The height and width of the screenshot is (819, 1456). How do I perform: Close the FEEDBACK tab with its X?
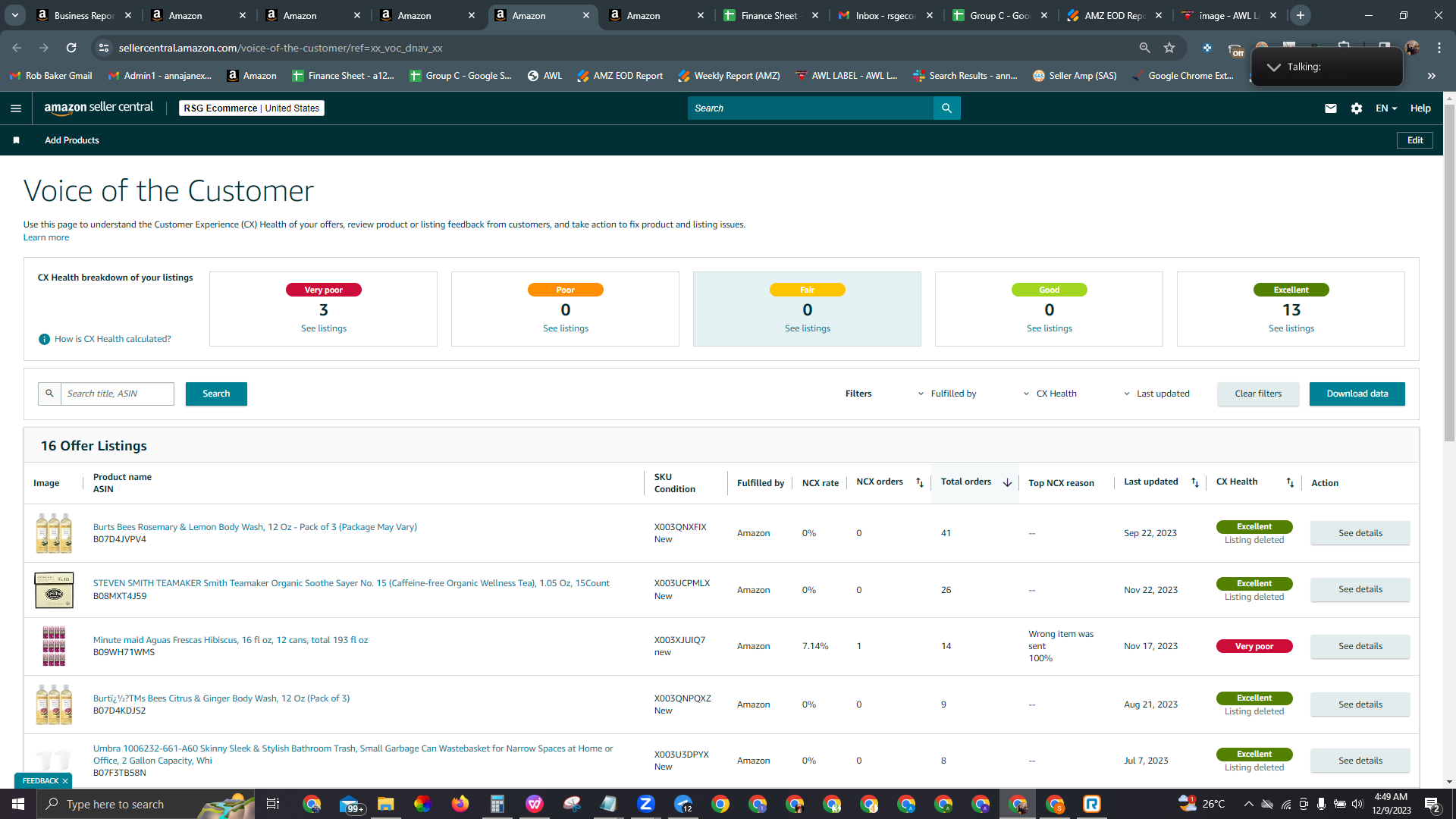(65, 781)
